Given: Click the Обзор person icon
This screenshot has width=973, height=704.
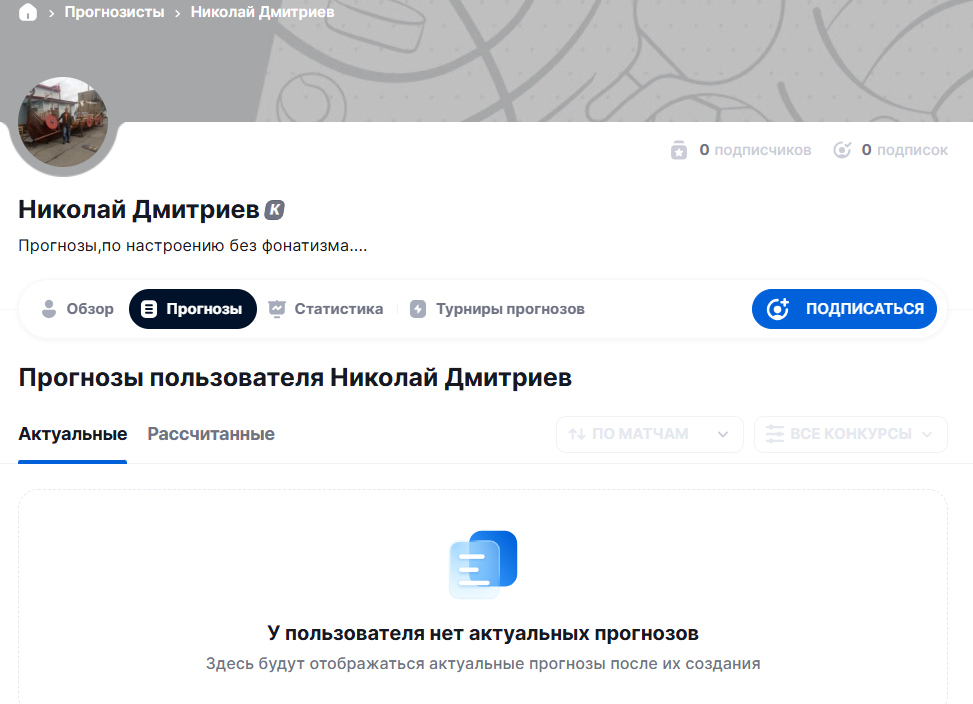Looking at the screenshot, I should pyautogui.click(x=48, y=309).
